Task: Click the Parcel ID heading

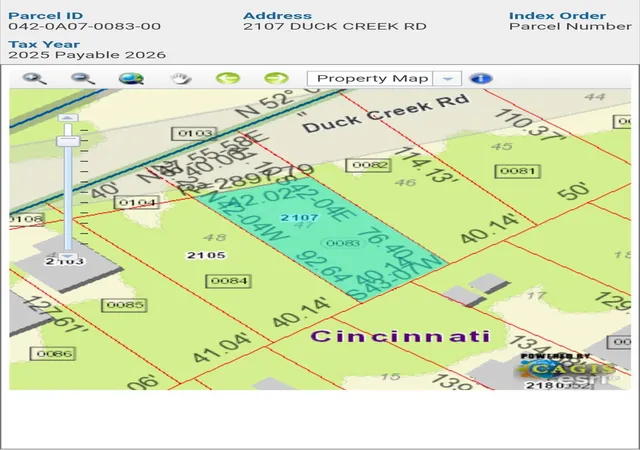Action: [x=45, y=16]
